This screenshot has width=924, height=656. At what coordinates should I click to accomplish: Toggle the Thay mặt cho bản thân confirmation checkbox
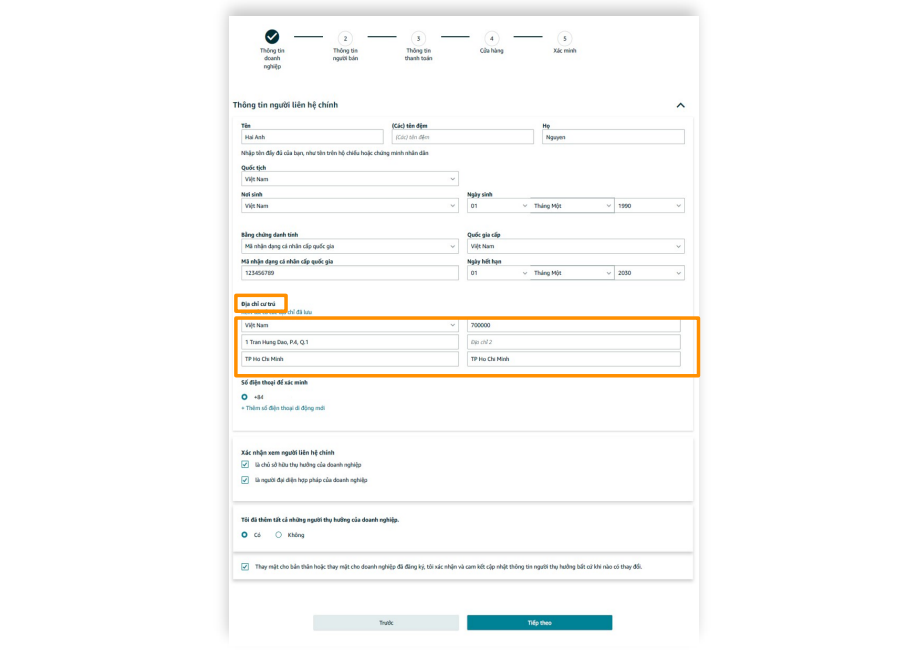pyautogui.click(x=245, y=567)
